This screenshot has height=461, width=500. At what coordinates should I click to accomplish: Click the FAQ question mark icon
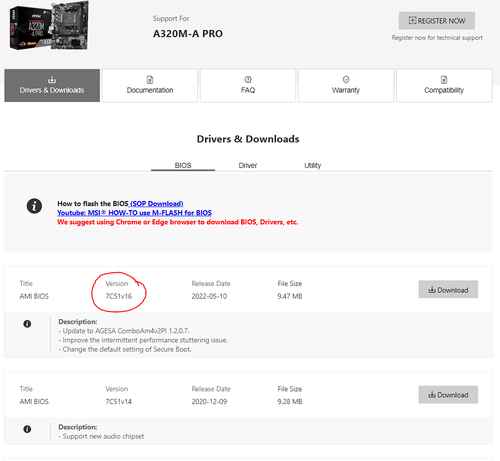248,79
